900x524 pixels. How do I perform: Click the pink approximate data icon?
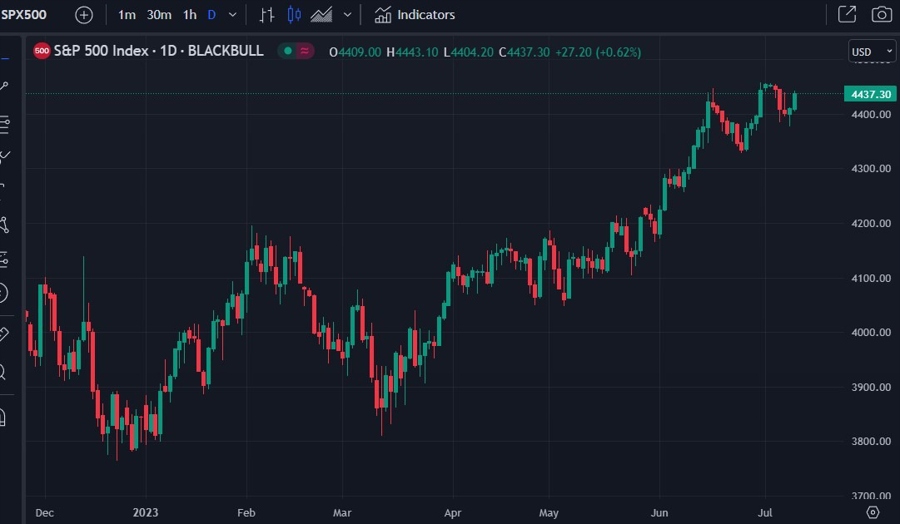(x=304, y=51)
